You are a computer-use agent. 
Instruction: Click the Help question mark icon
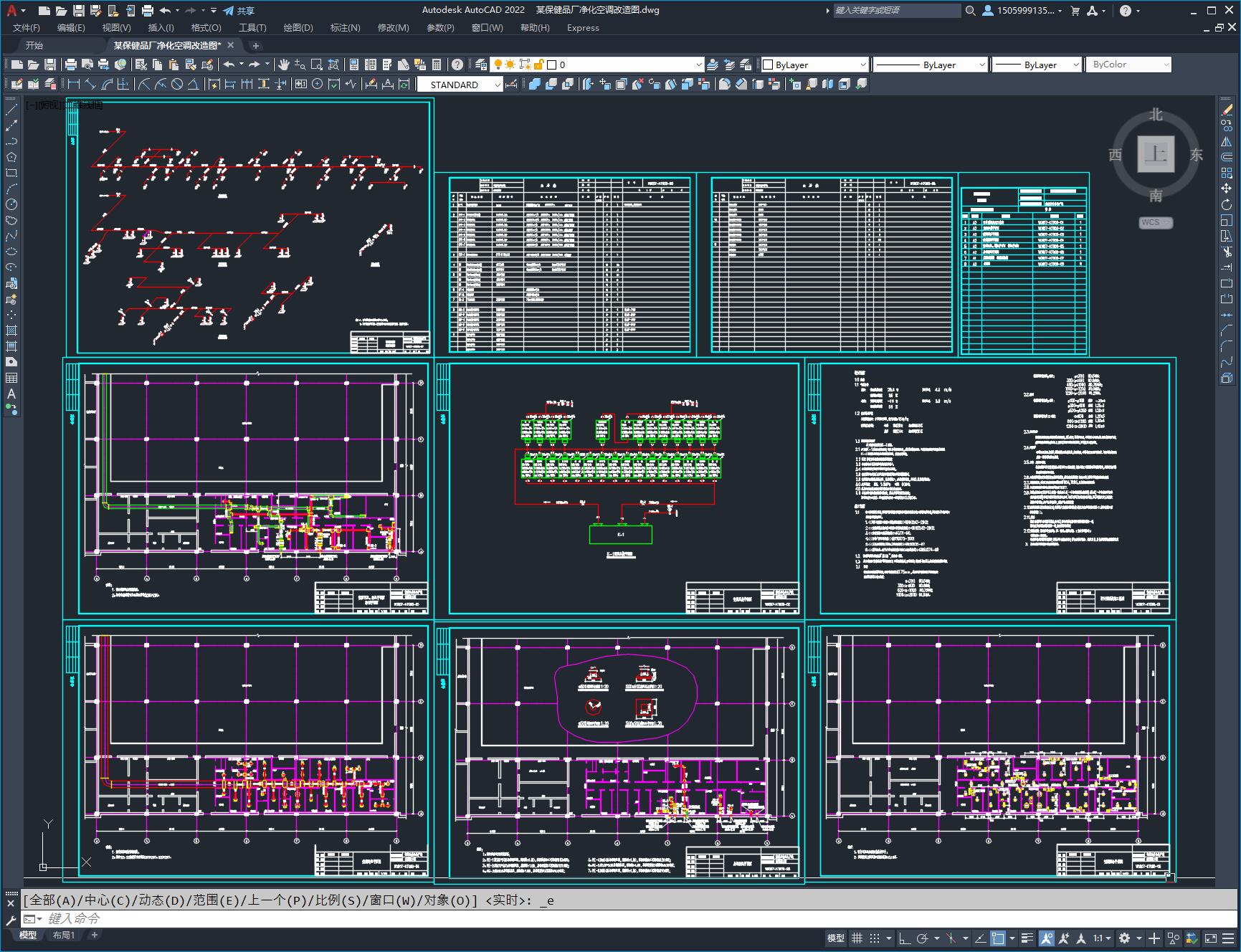click(457, 65)
